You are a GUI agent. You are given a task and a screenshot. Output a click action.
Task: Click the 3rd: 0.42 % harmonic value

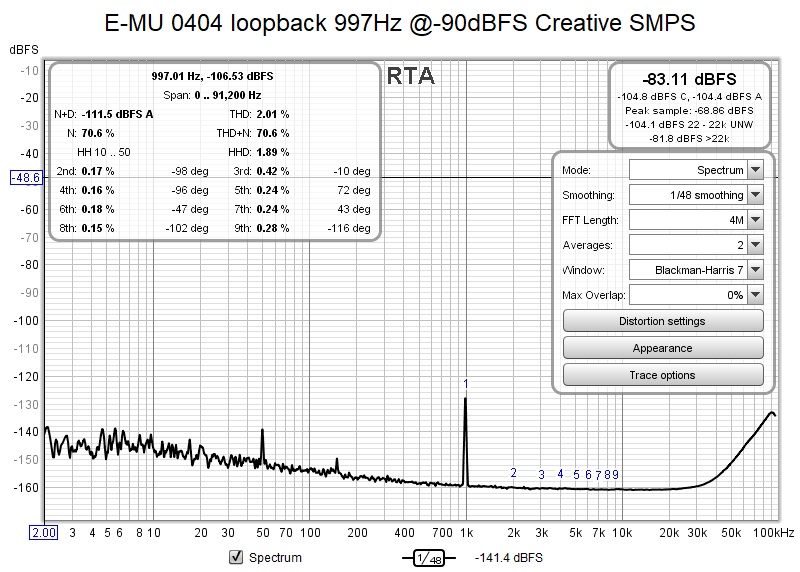click(261, 171)
